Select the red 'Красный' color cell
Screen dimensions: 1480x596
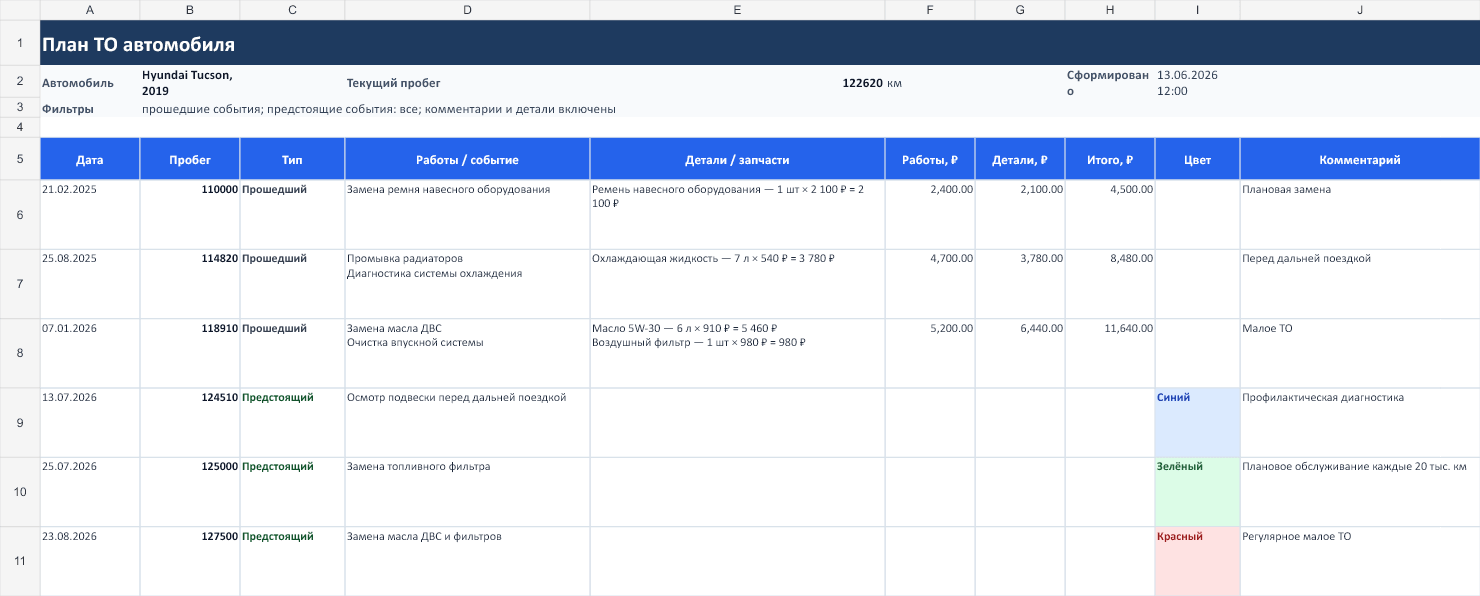pos(1197,562)
